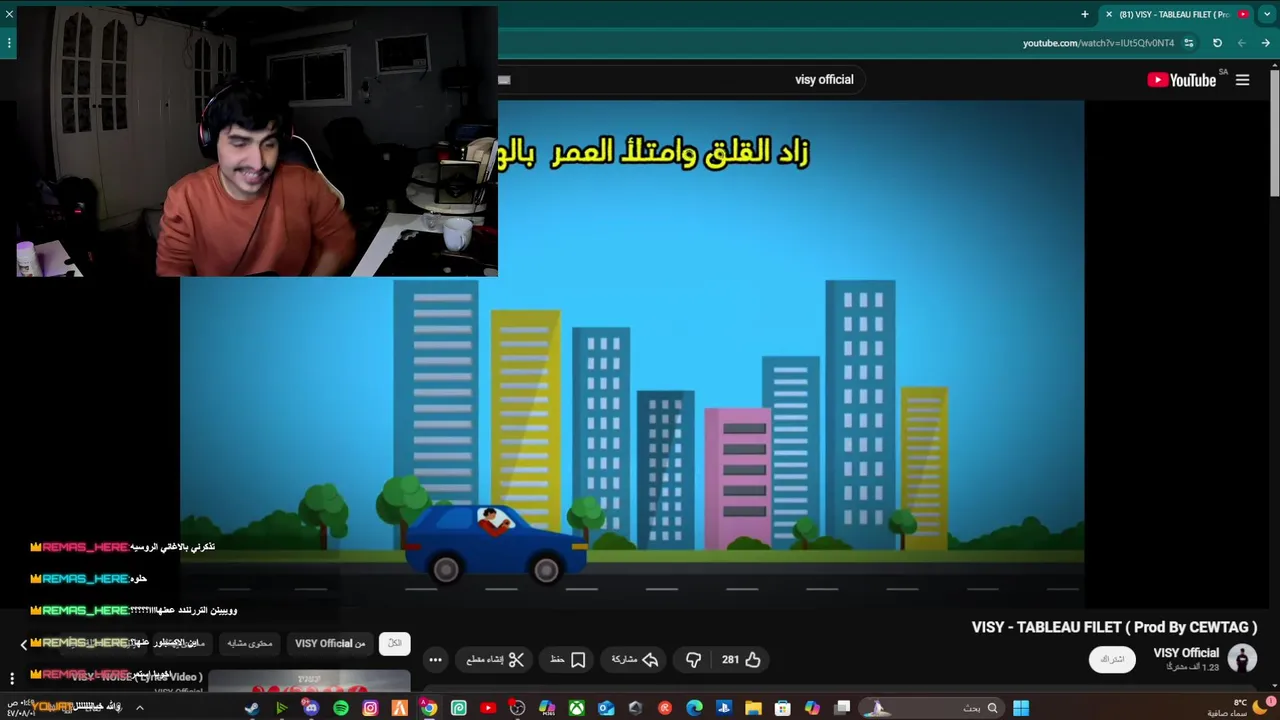Image resolution: width=1280 pixels, height=720 pixels.
Task: Open Microsoft Edge from the taskbar
Action: click(695, 708)
